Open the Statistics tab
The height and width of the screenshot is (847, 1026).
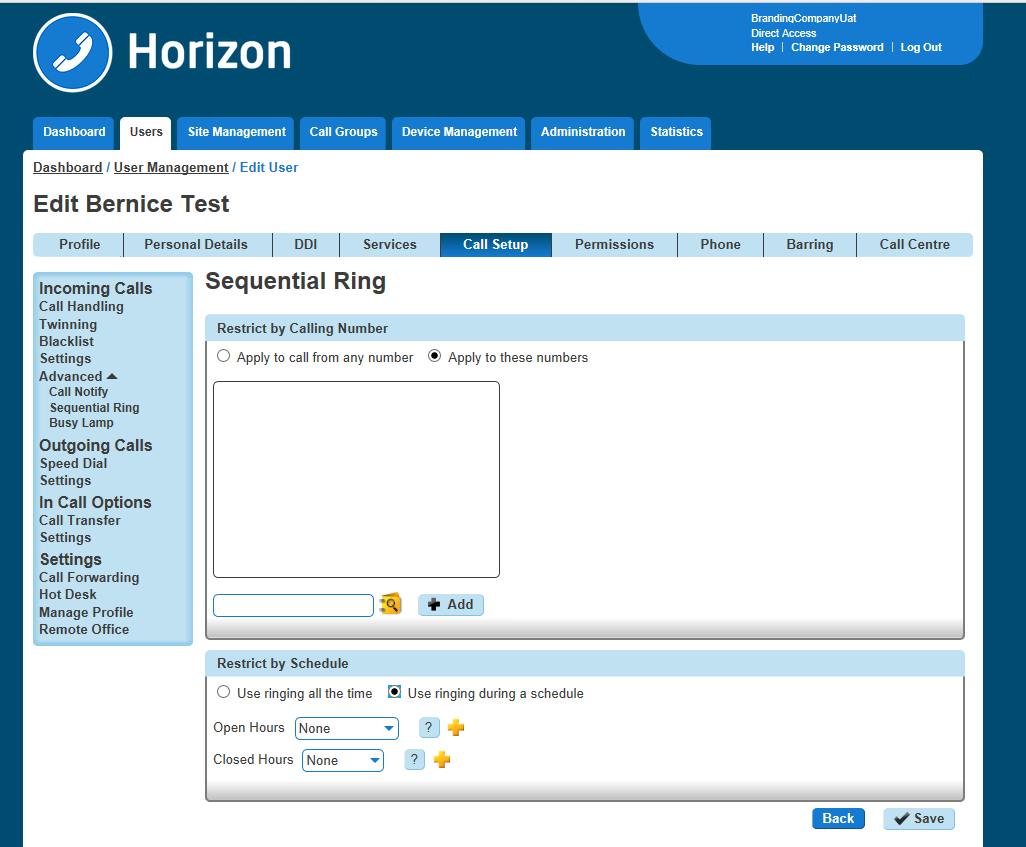click(676, 133)
